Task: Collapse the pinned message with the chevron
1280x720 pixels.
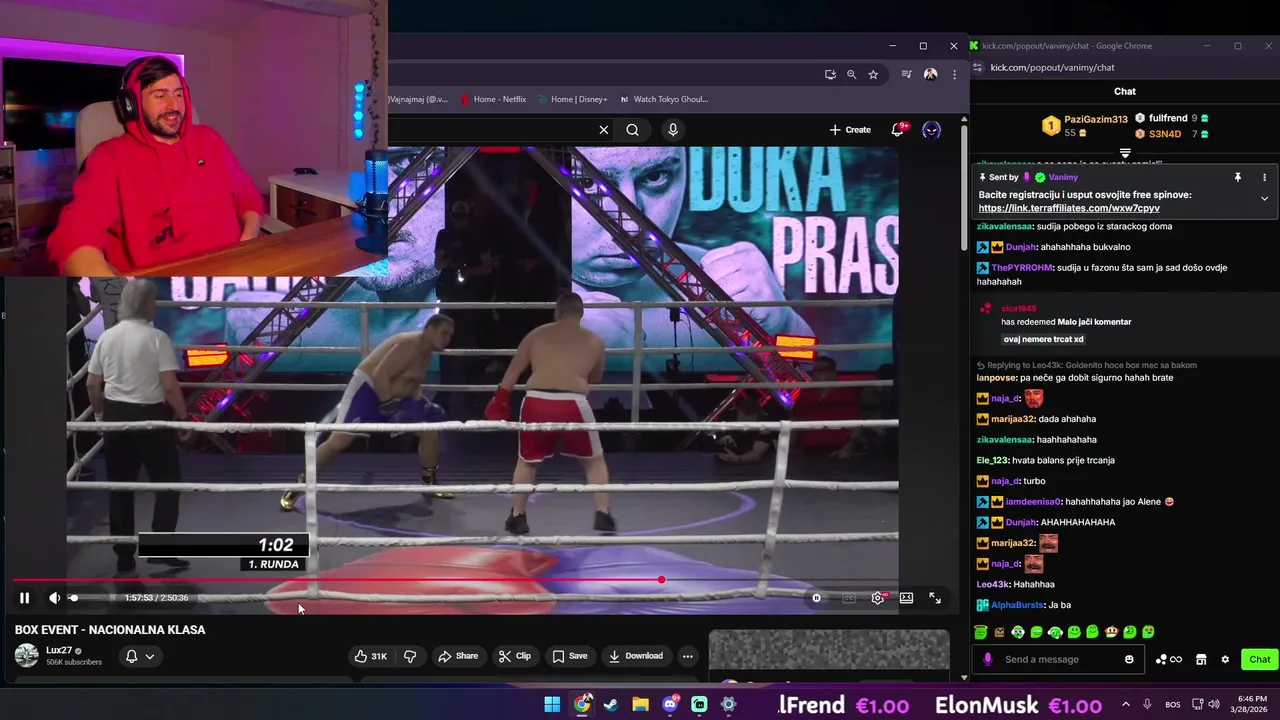Action: (x=1264, y=198)
